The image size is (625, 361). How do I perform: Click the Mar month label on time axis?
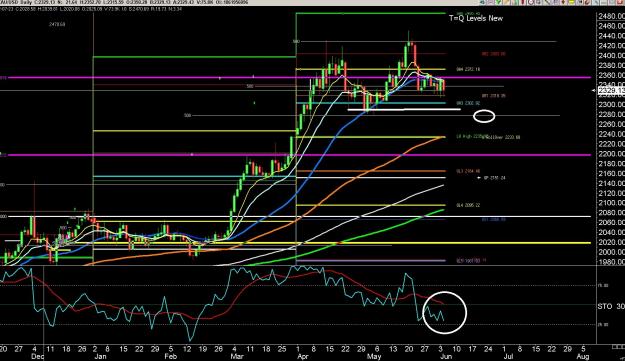(237, 356)
